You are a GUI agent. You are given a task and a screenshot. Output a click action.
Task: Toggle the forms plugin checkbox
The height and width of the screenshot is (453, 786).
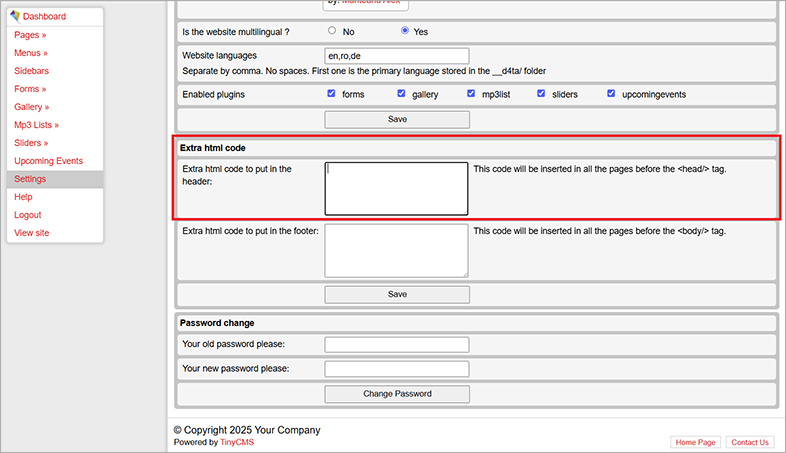(332, 94)
